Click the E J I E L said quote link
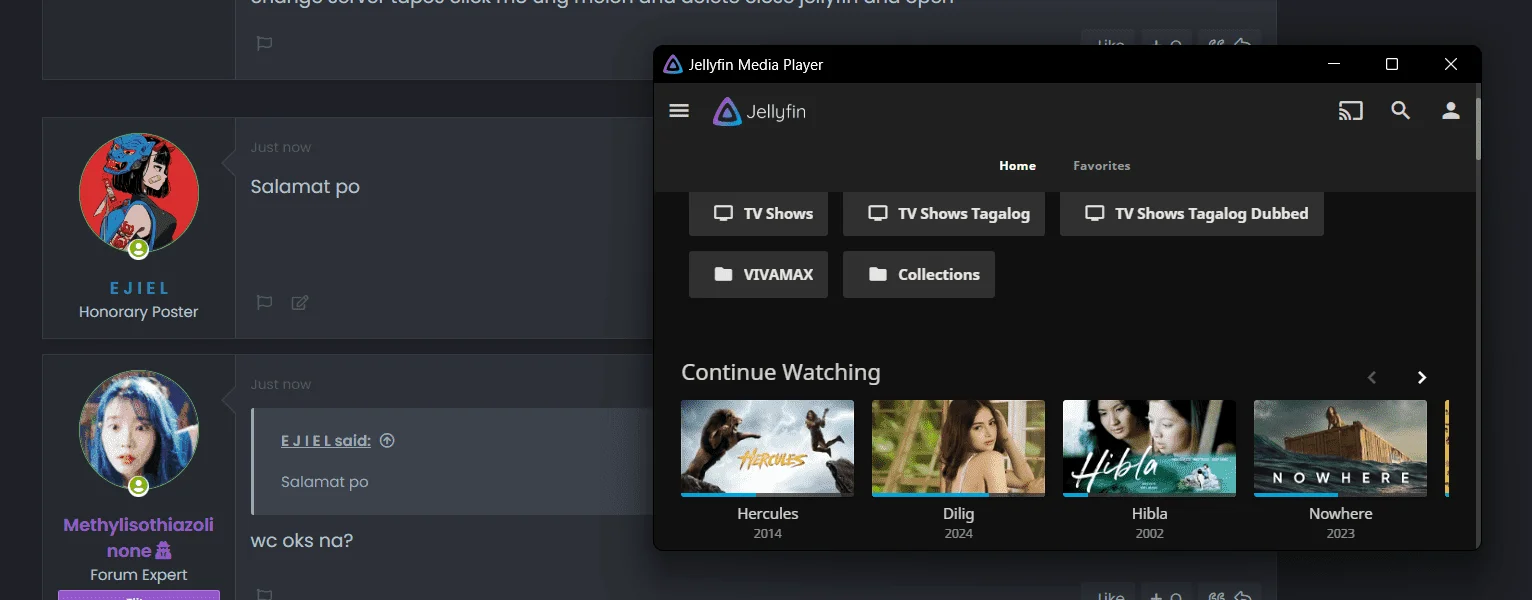This screenshot has height=600, width=1532. (326, 441)
